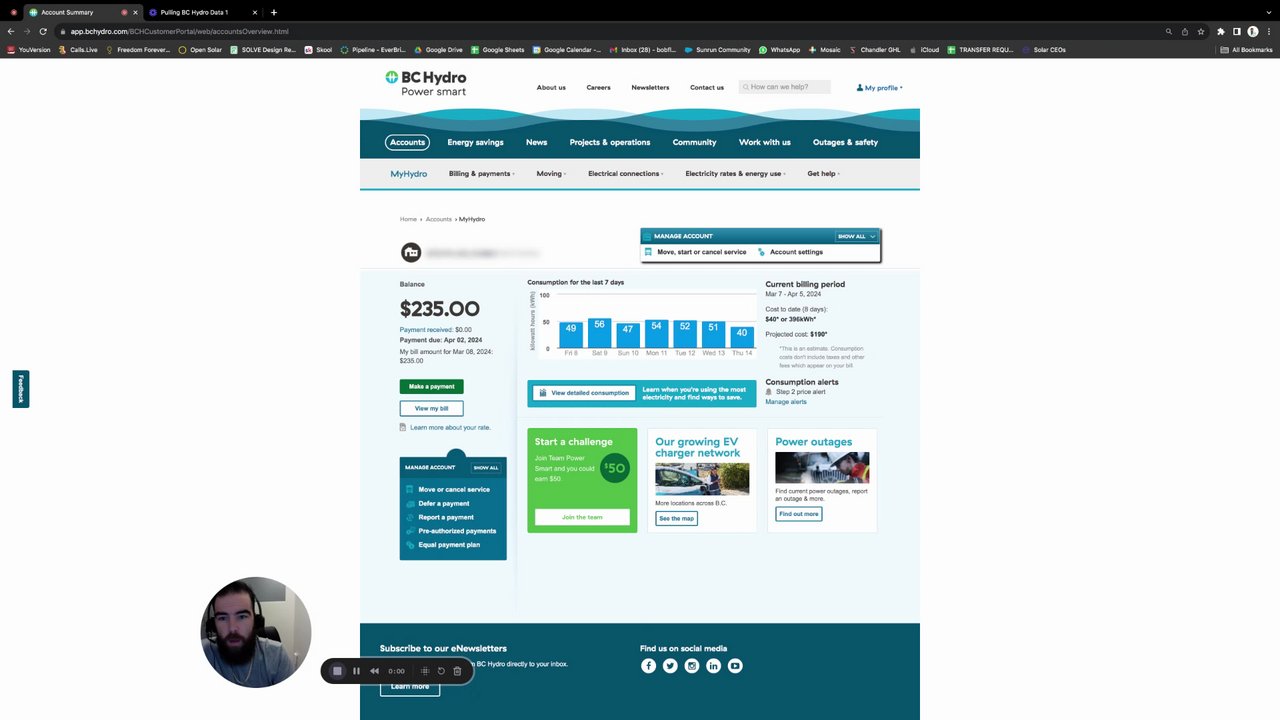Open the About us header link
Image resolution: width=1280 pixels, height=720 pixels.
(x=551, y=87)
